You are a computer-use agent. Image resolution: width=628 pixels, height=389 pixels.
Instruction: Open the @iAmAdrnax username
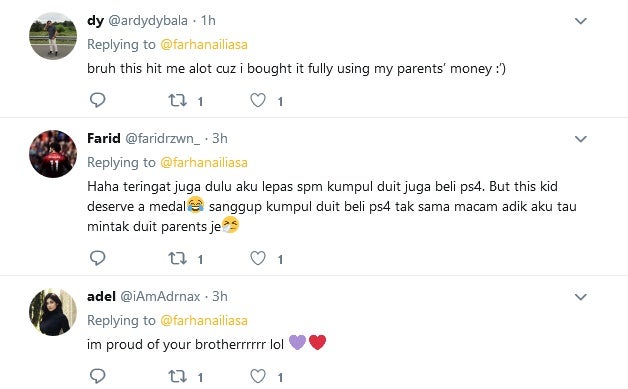[160, 296]
